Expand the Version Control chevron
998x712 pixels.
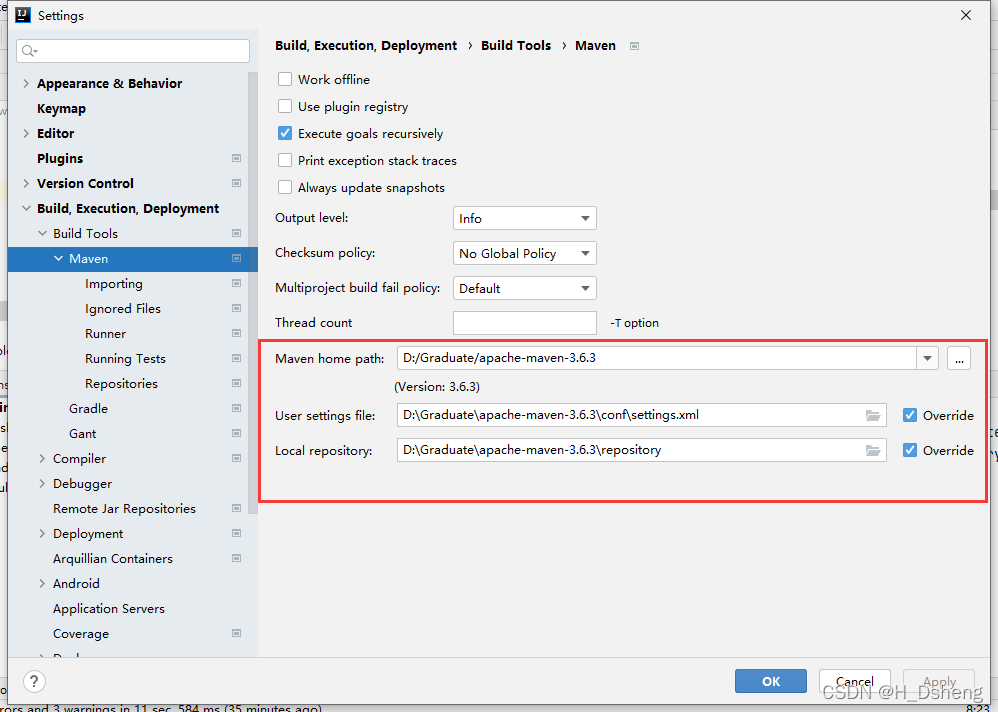click(26, 183)
